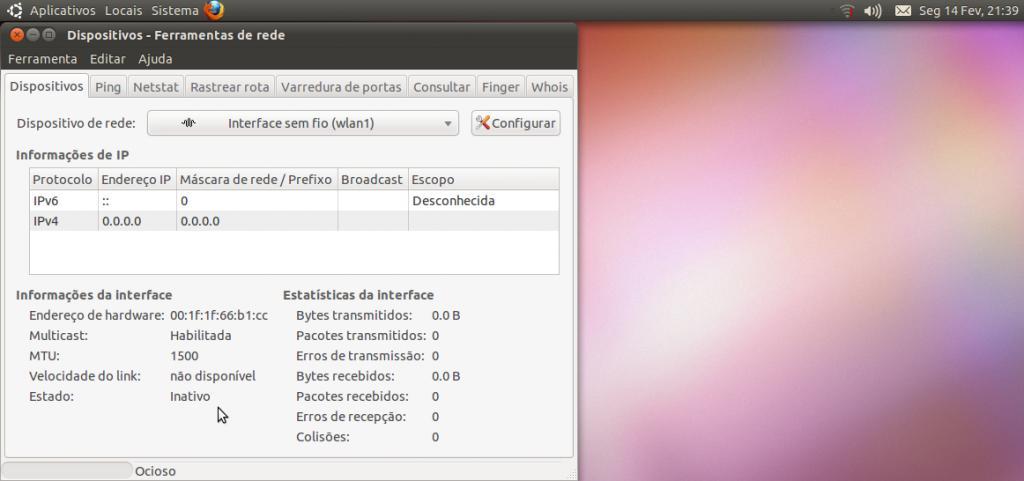Select the Dispositivos tab
This screenshot has width=1024, height=481.
[x=46, y=86]
